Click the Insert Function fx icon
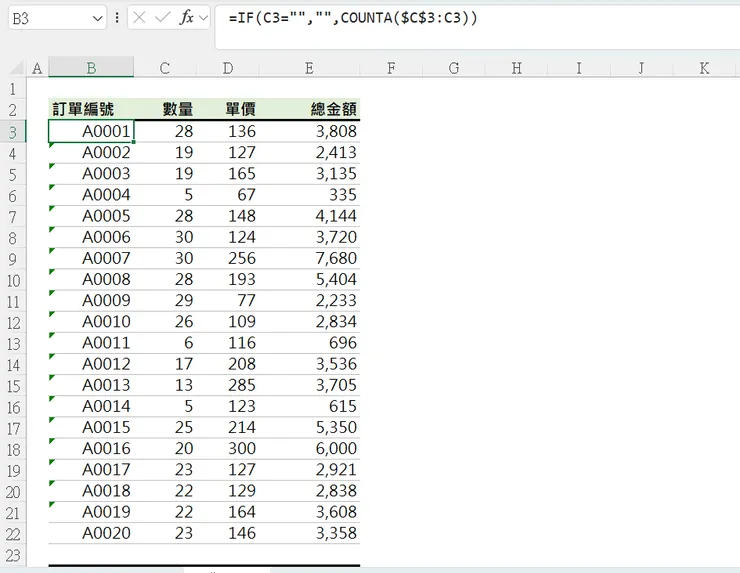The width and height of the screenshot is (740, 573). click(186, 18)
